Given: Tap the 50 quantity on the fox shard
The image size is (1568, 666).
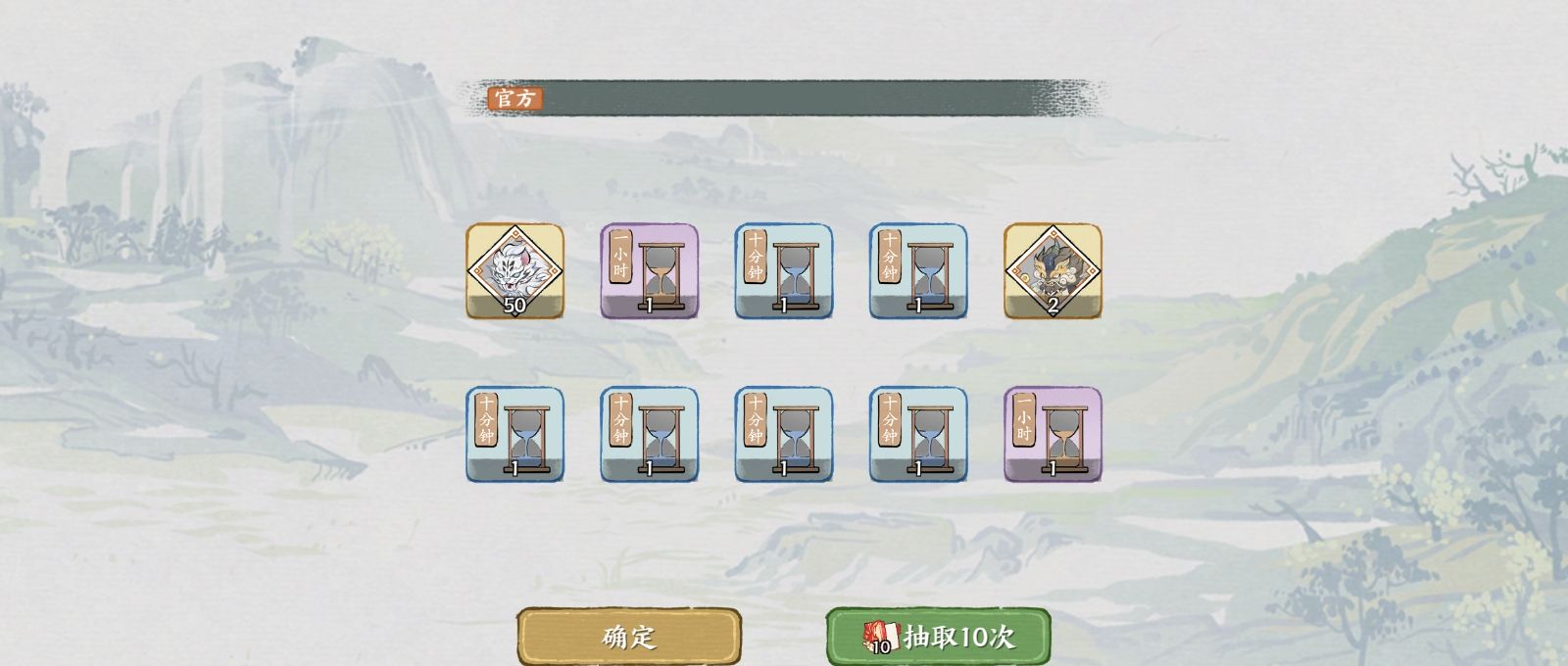Looking at the screenshot, I should (514, 305).
